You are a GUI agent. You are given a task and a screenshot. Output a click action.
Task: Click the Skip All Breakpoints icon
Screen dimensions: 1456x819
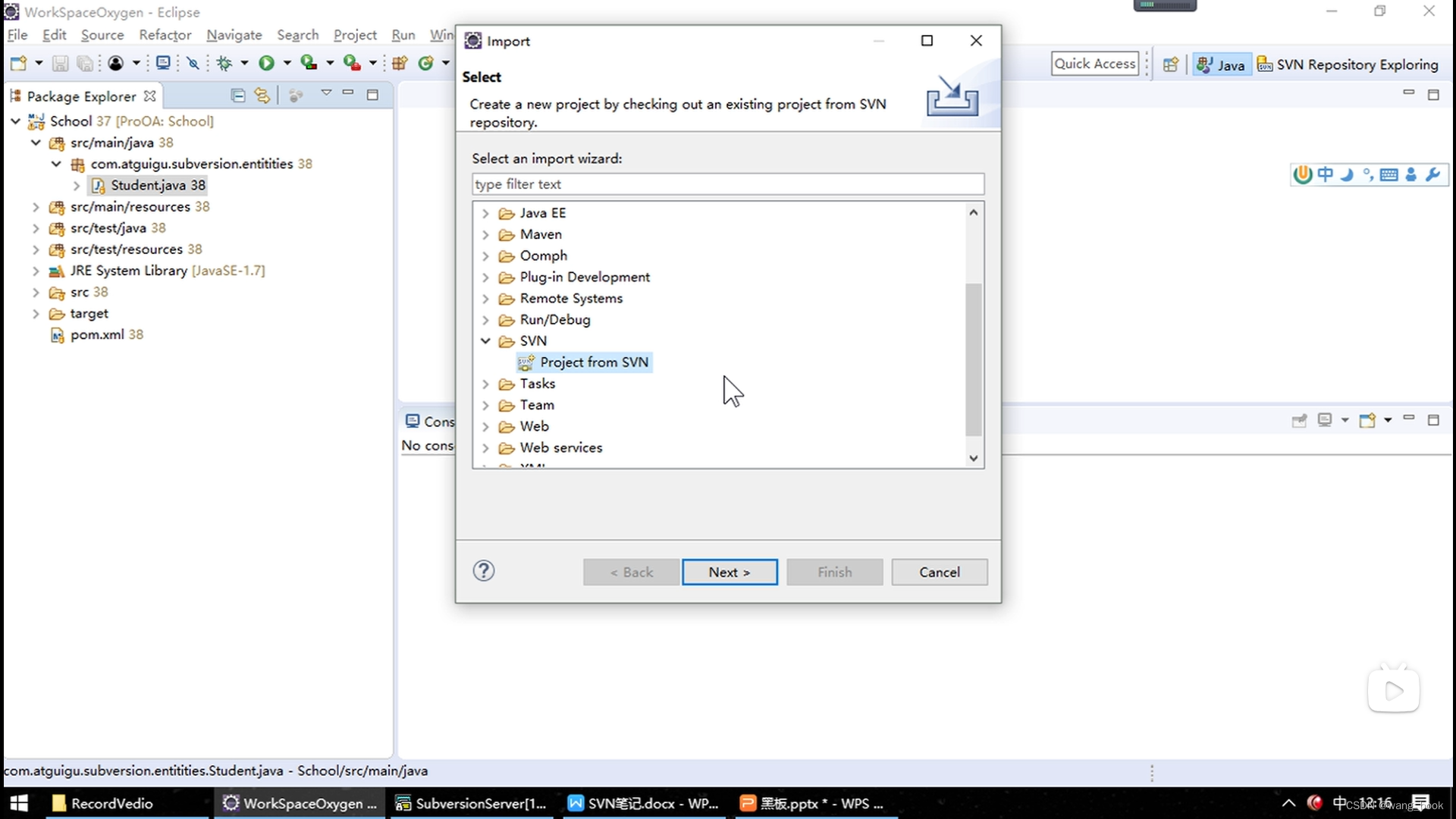(x=193, y=64)
